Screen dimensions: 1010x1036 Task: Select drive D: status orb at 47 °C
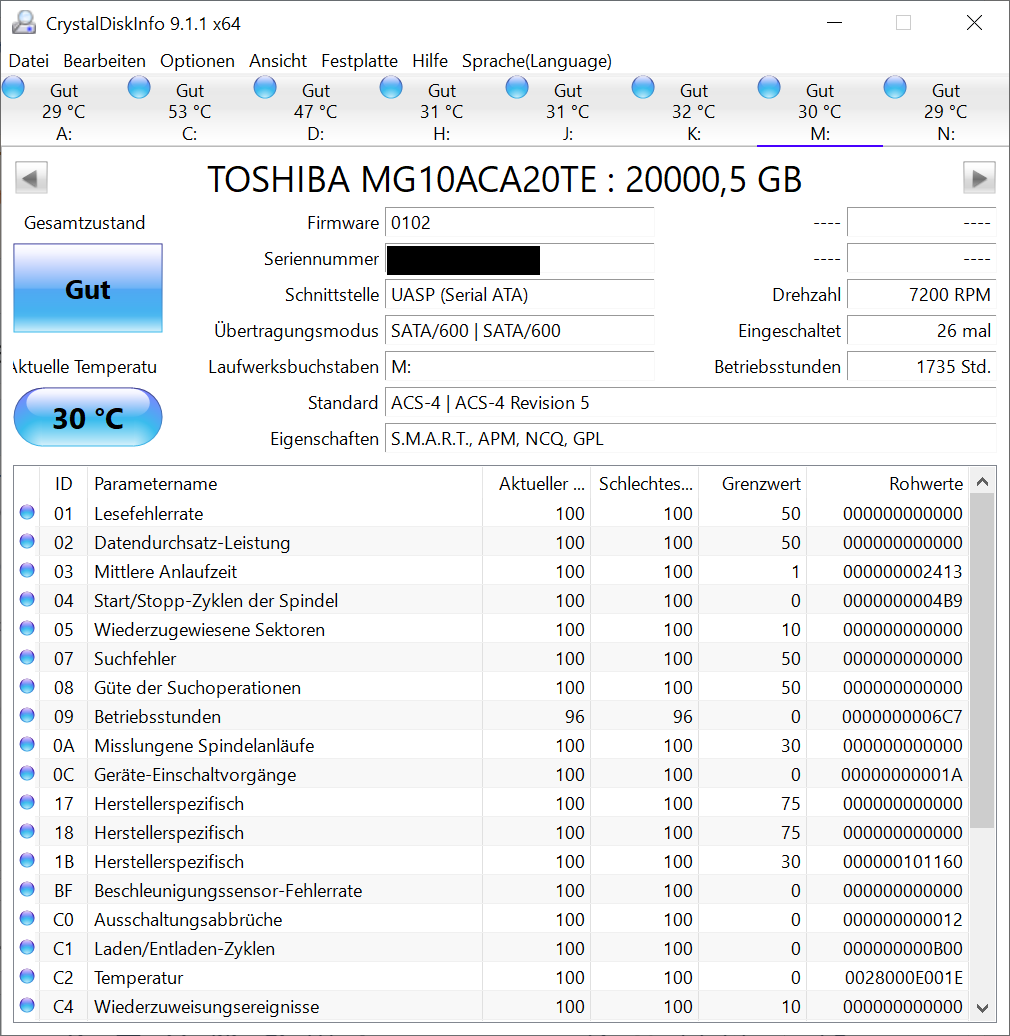coord(265,87)
